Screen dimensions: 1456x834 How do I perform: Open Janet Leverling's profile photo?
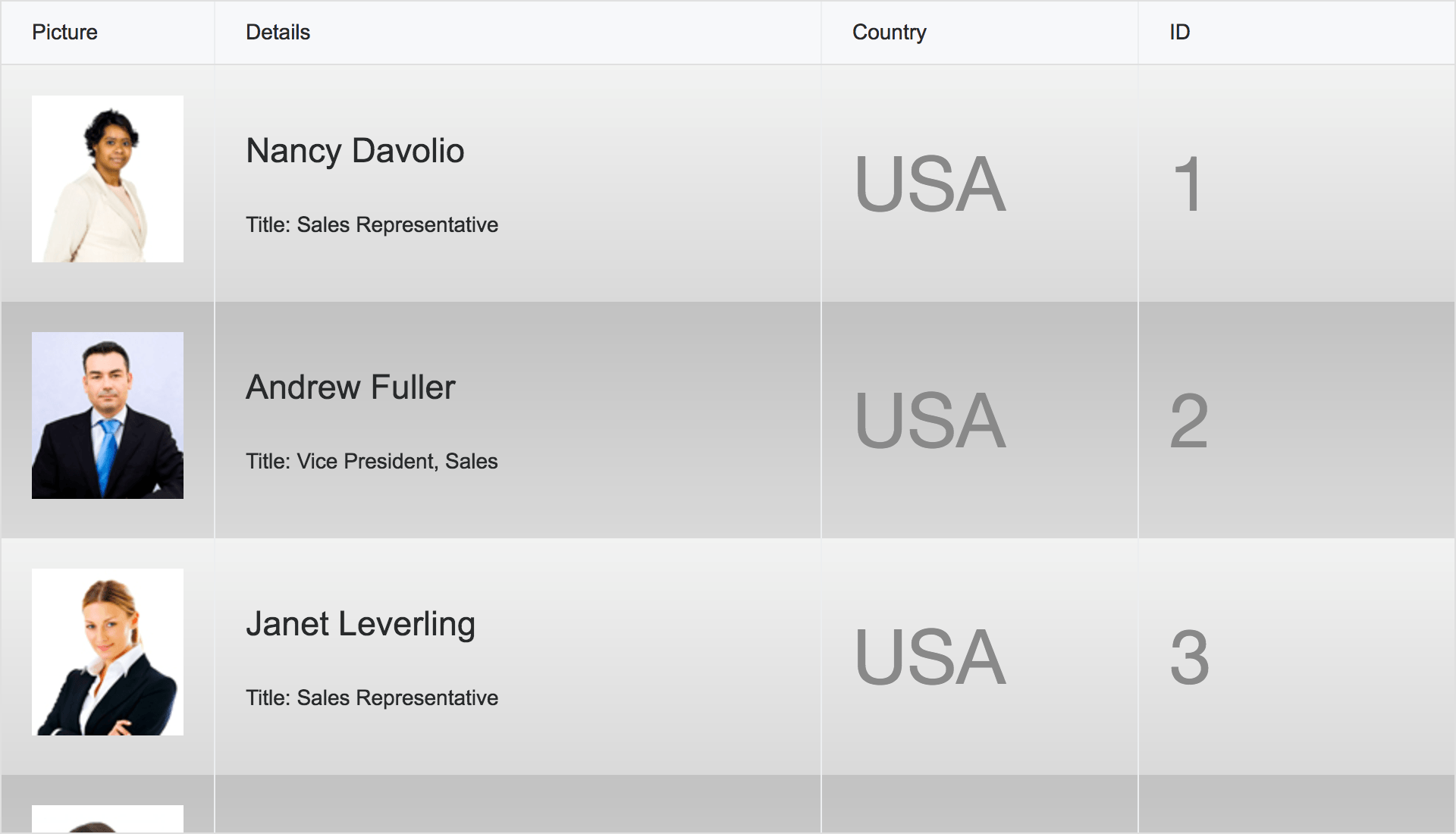click(108, 652)
